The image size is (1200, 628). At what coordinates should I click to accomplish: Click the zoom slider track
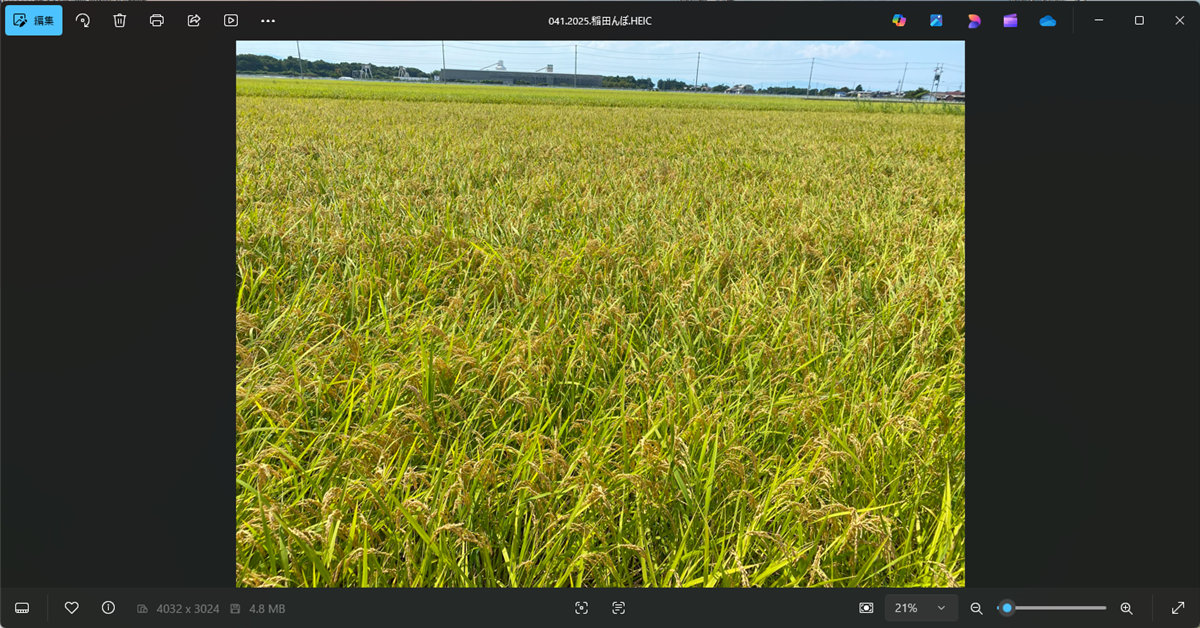[x=1052, y=608]
